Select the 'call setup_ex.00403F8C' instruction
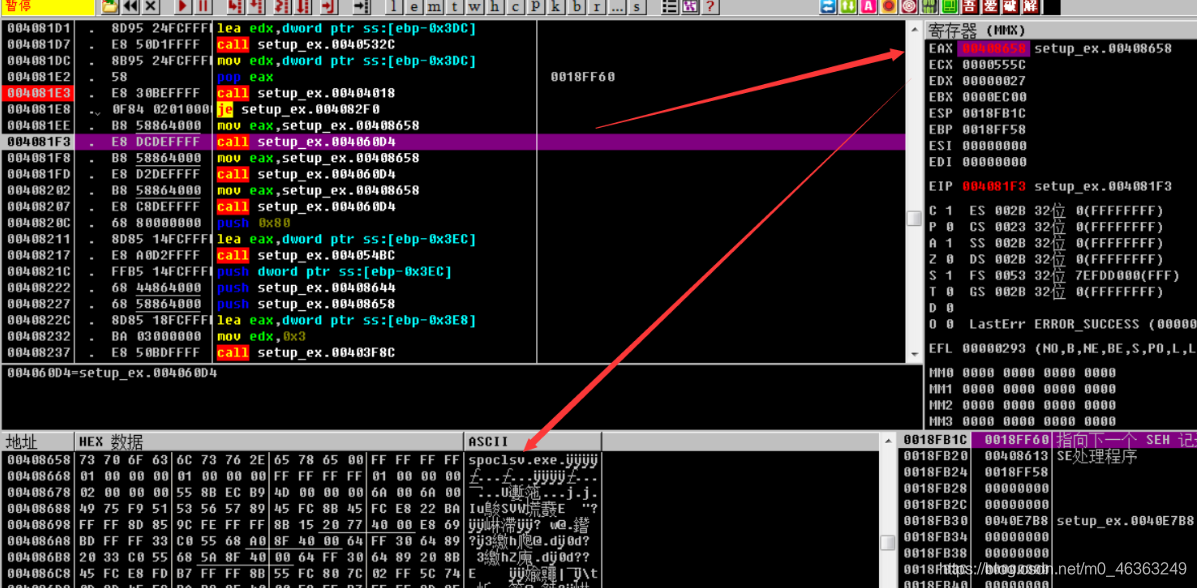The height and width of the screenshot is (588, 1197). tap(306, 352)
